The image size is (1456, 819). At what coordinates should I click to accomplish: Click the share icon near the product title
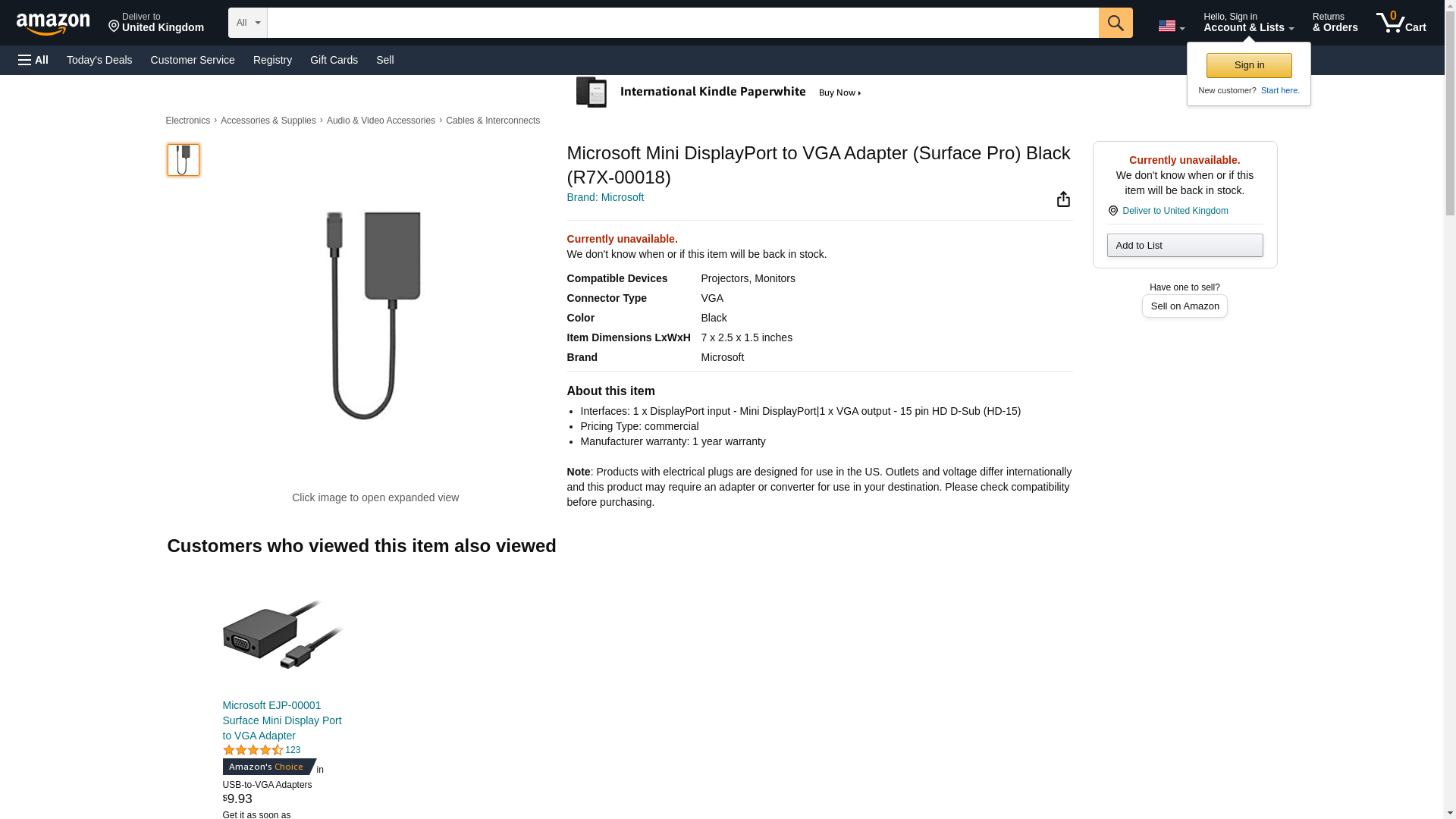(x=1063, y=199)
